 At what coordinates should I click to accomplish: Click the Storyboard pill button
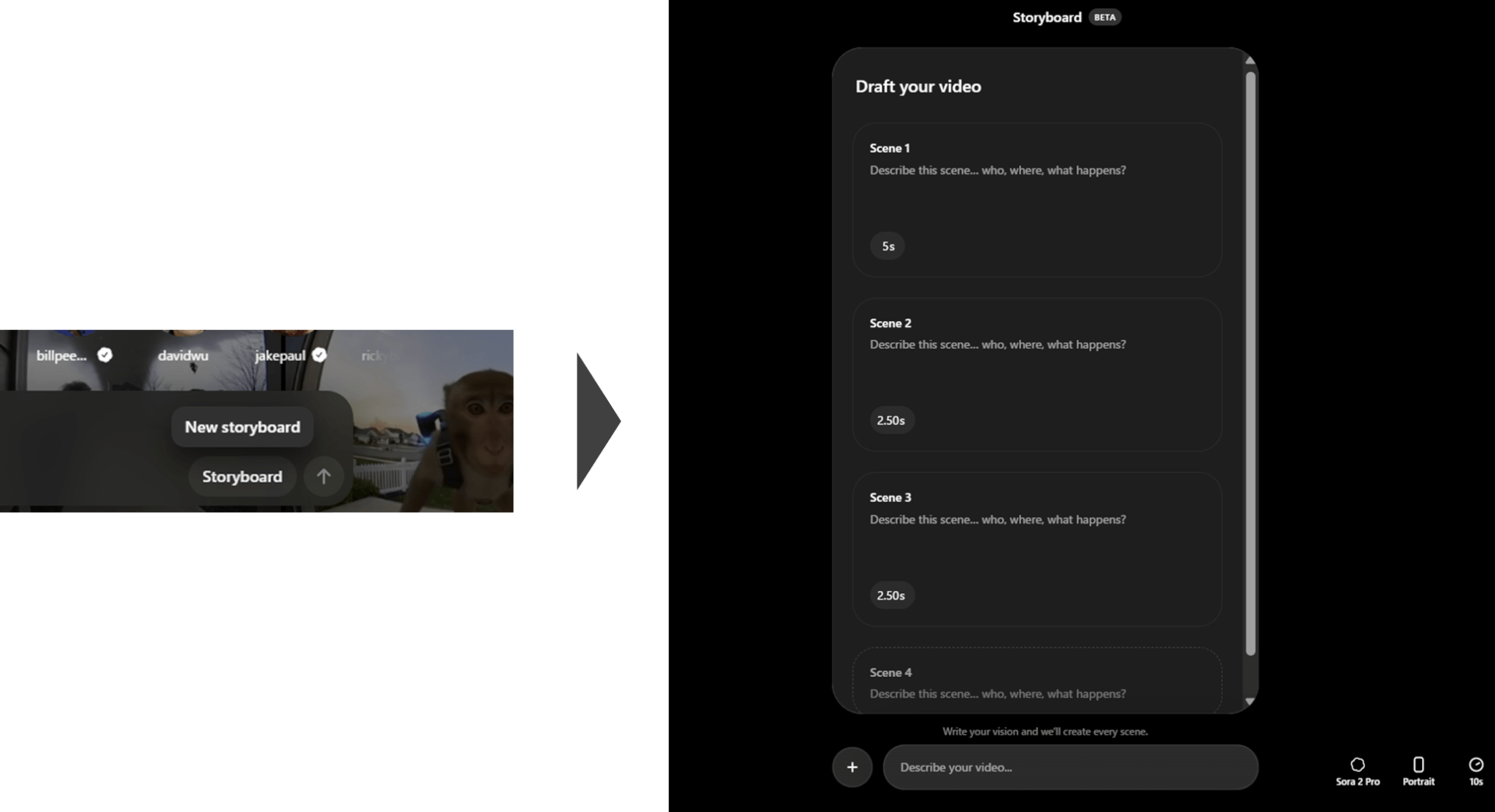242,476
